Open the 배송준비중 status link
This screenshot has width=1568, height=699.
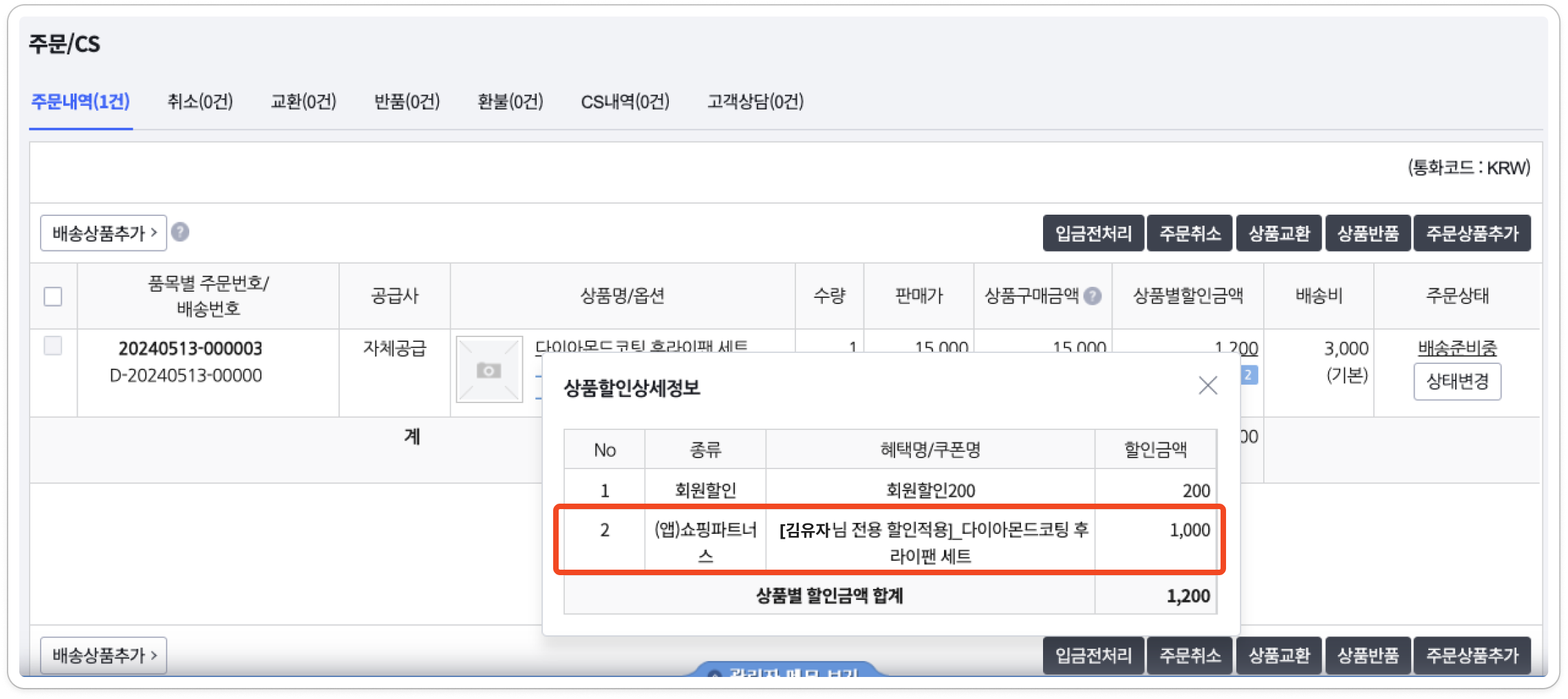1457,348
